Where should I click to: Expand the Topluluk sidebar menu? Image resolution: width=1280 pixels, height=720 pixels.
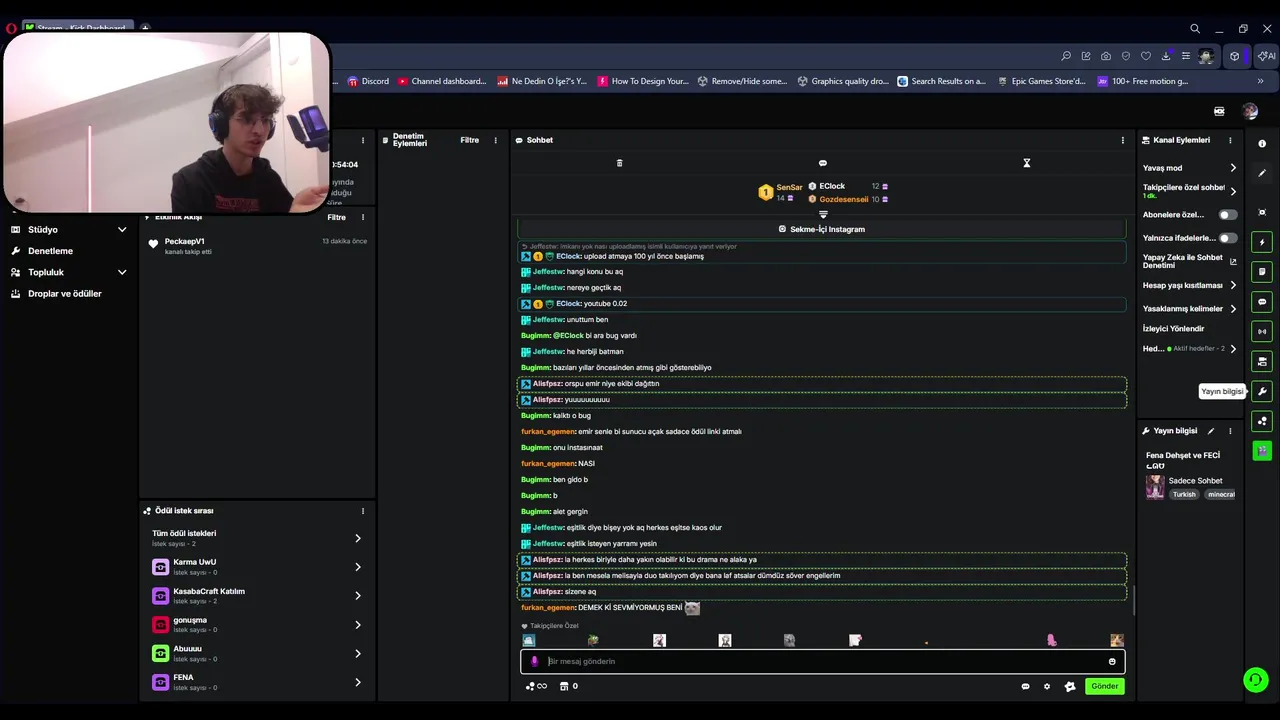pyautogui.click(x=70, y=272)
